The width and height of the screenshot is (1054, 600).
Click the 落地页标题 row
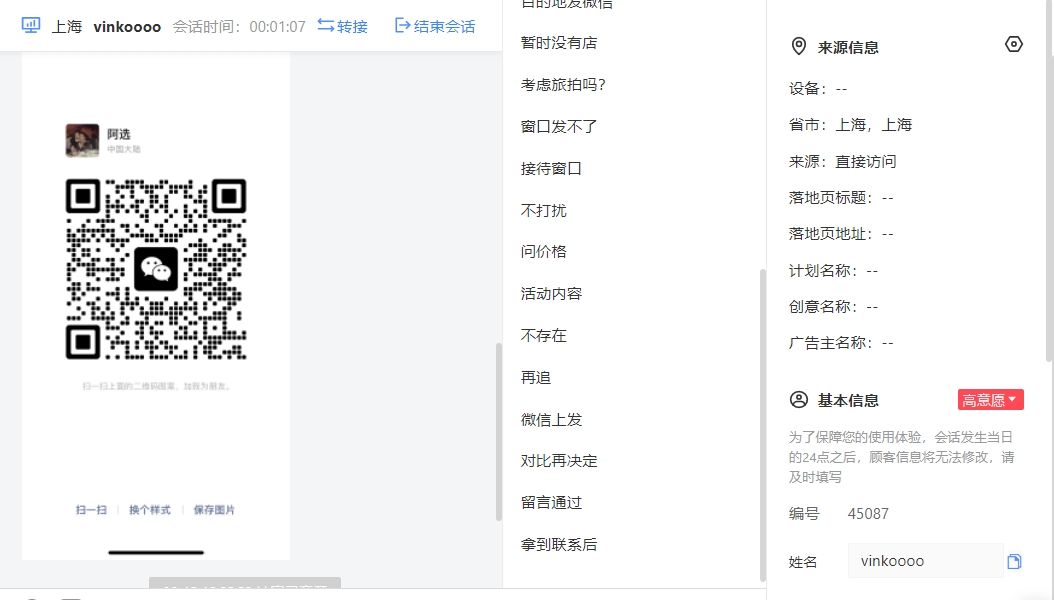(841, 198)
